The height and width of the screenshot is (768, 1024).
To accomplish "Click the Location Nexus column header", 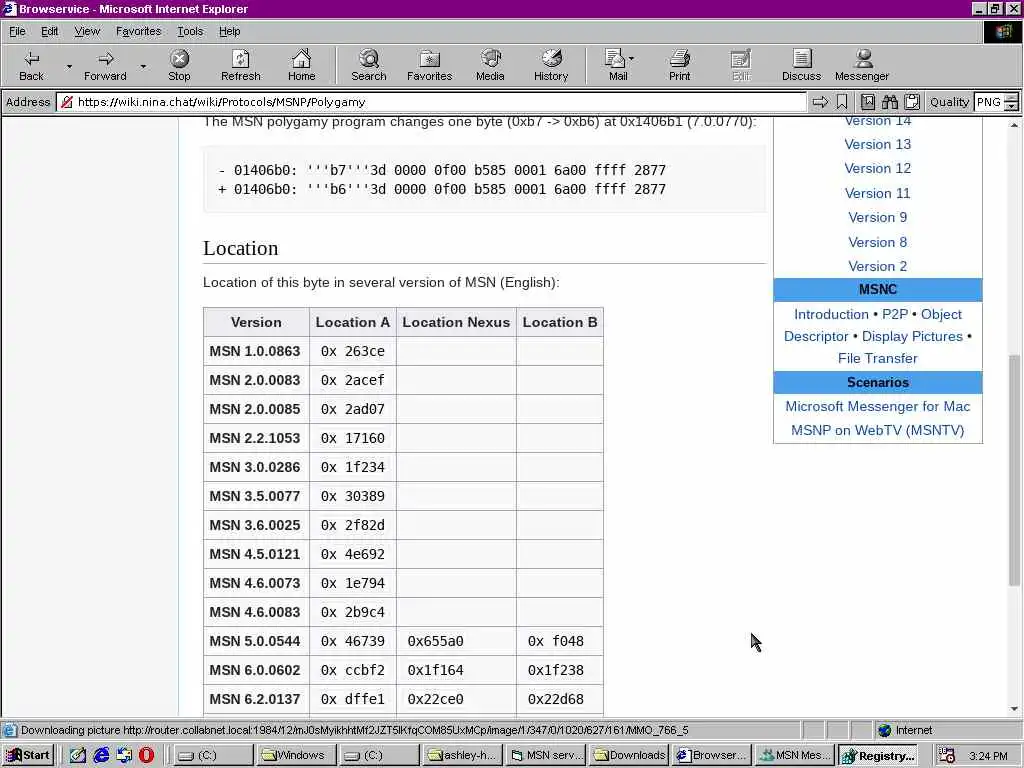I will (456, 322).
